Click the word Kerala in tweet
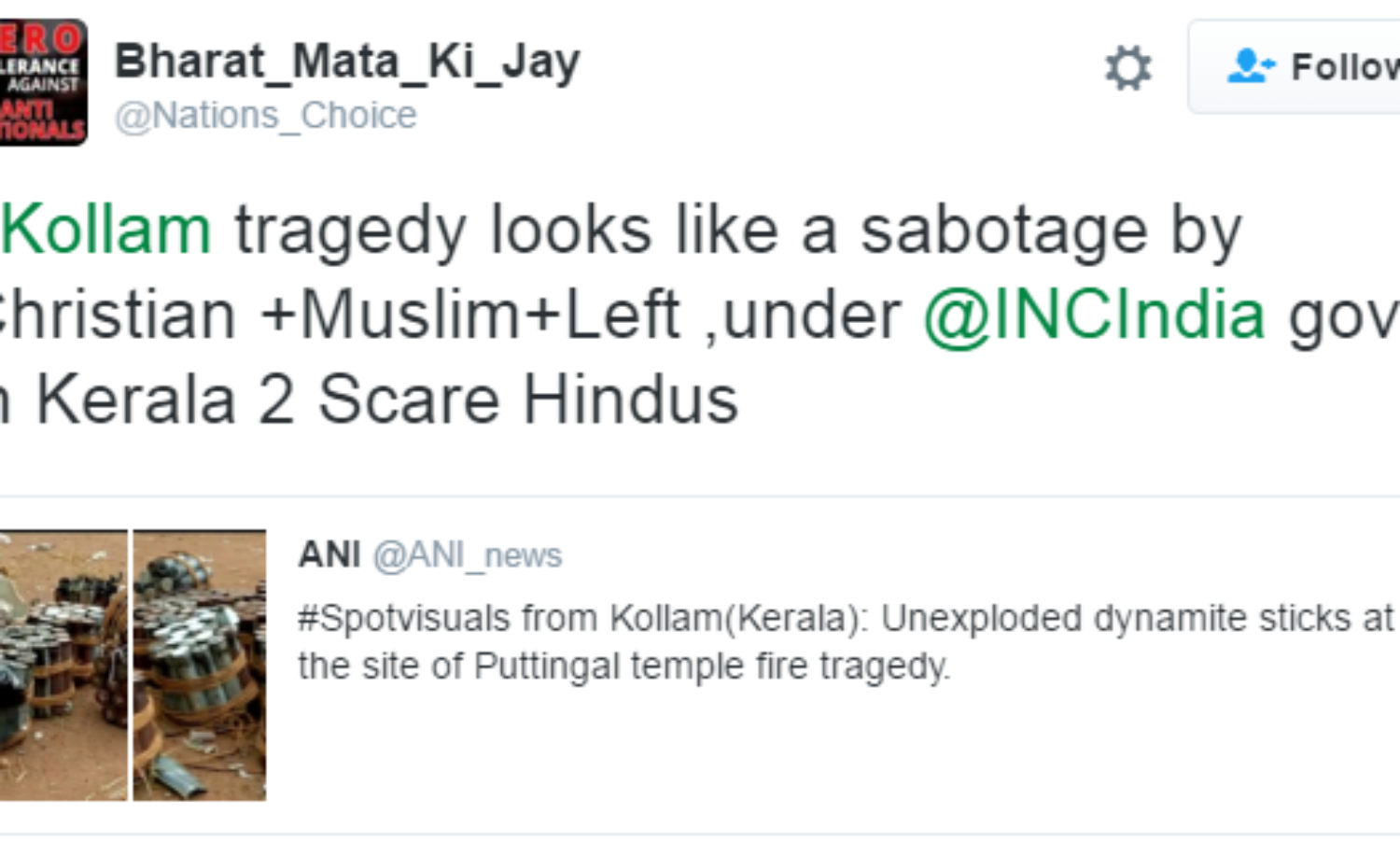Image resolution: width=1400 pixels, height=841 pixels. pyautogui.click(x=135, y=399)
